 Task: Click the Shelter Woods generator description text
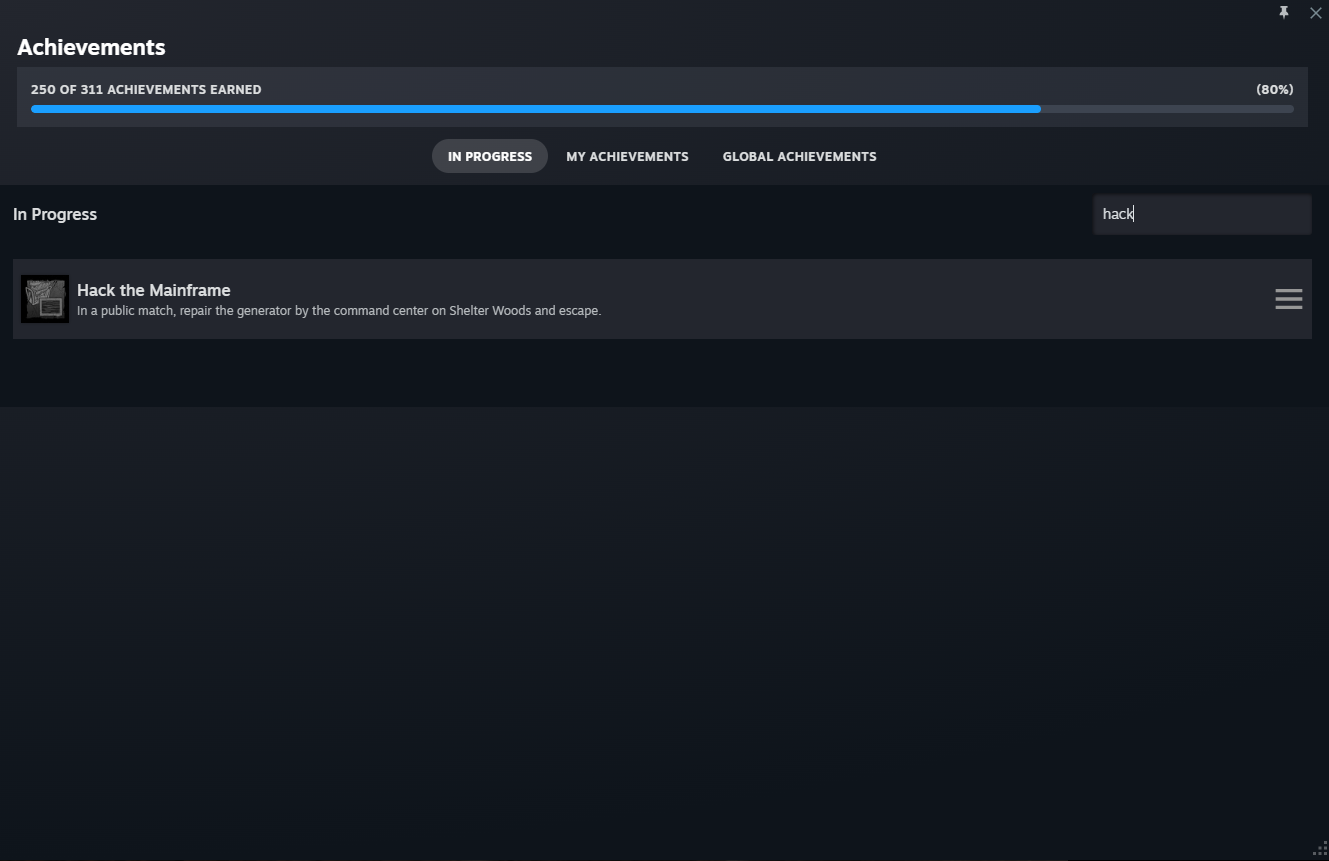point(339,311)
